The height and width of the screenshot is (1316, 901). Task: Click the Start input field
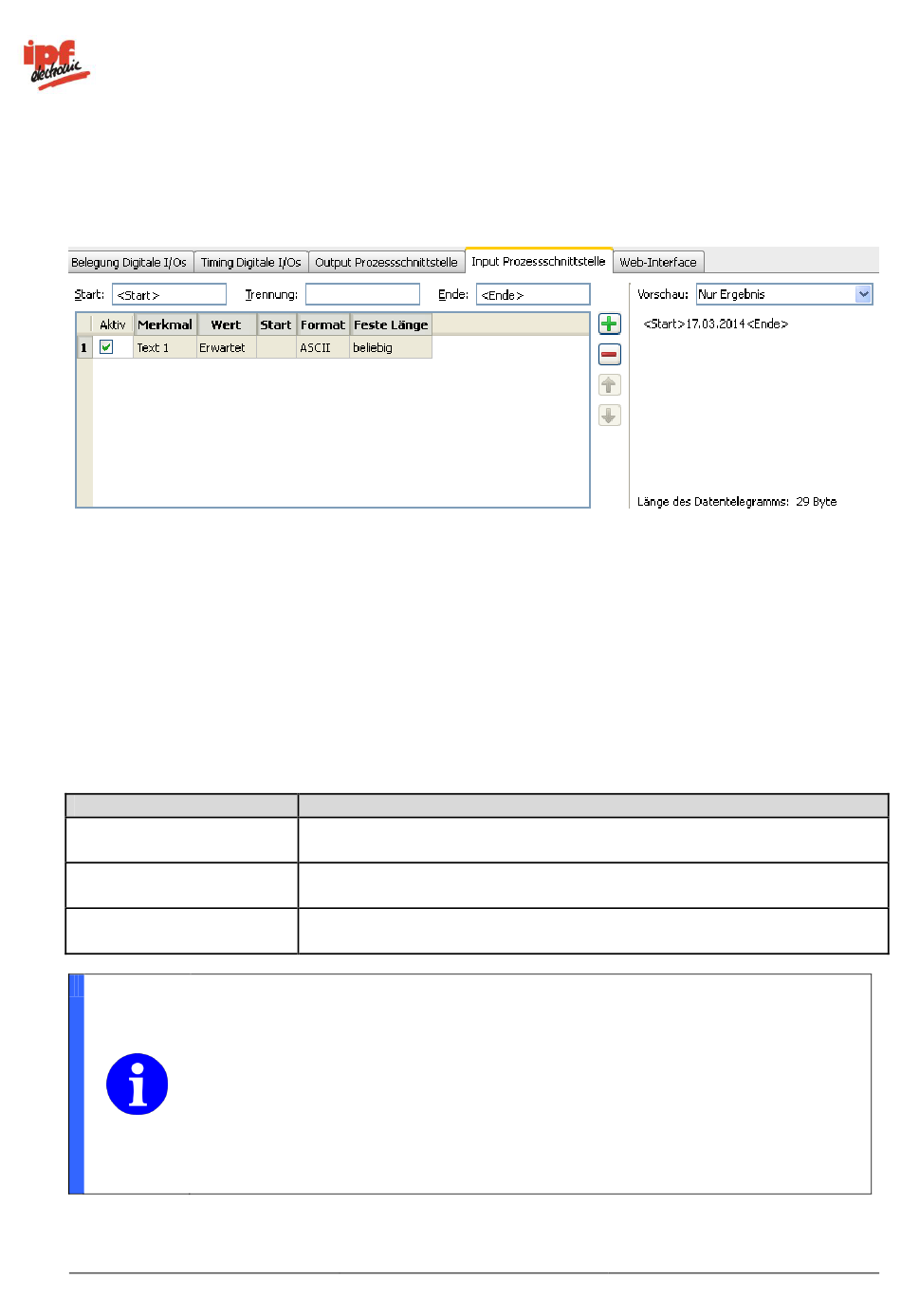click(x=169, y=294)
